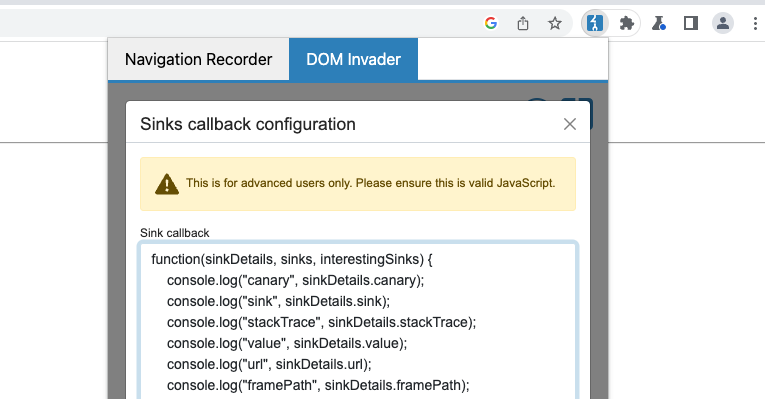Image resolution: width=765 pixels, height=399 pixels.
Task: Open the Chrome profile avatar menu
Action: tap(723, 23)
